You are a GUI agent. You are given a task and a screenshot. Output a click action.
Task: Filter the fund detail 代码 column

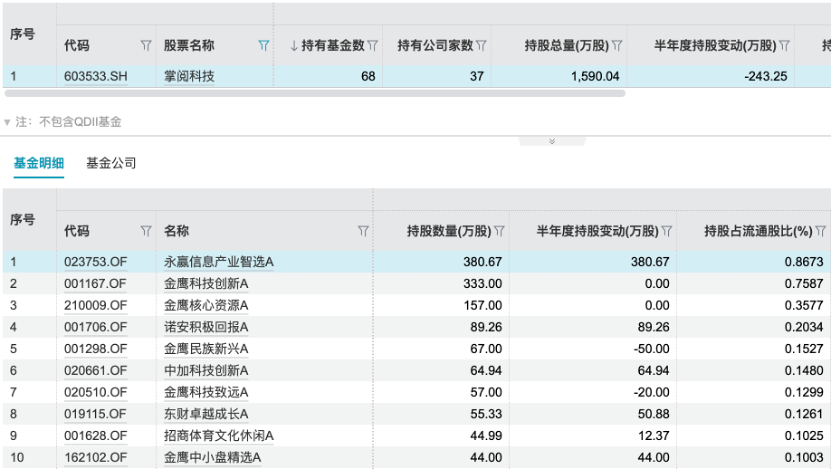click(x=146, y=231)
